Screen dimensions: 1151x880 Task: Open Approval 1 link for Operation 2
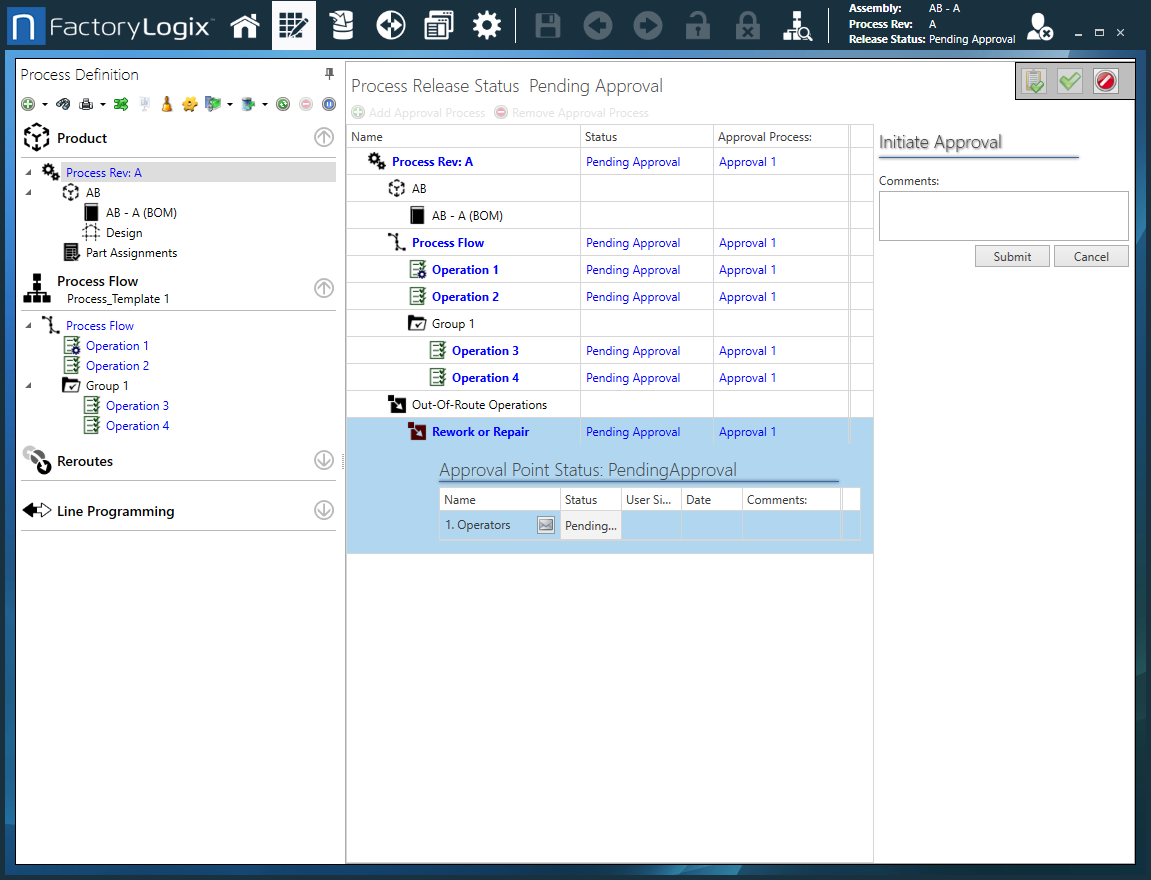[747, 297]
